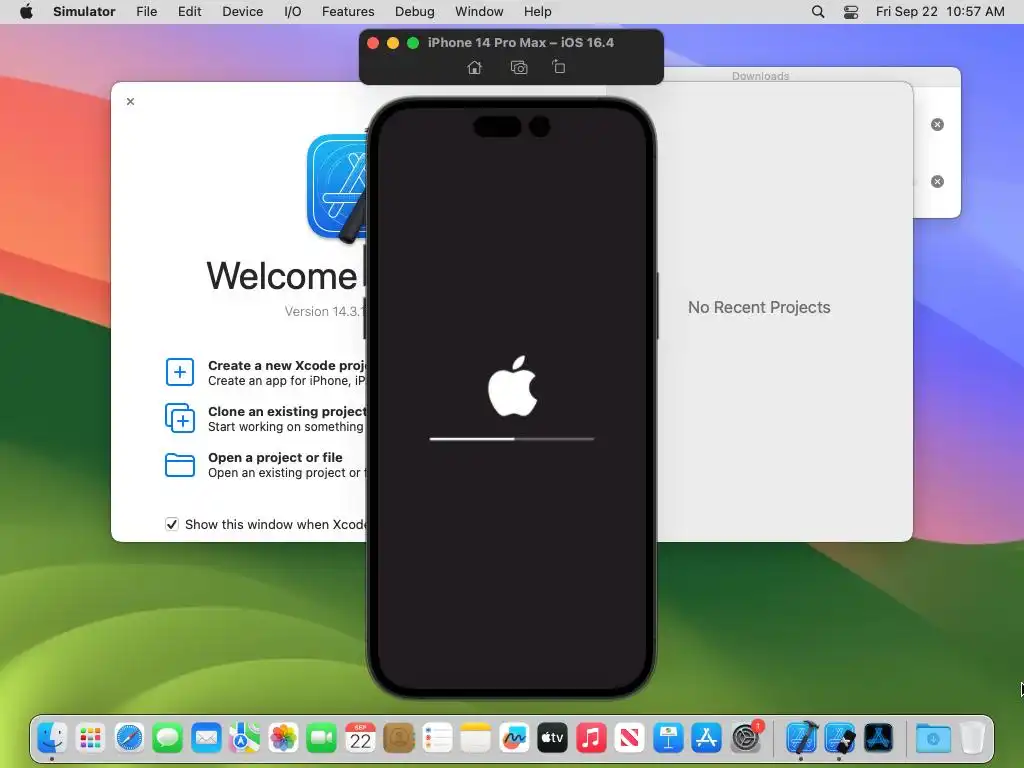Open System Settings from the Dock
1024x768 pixels.
click(745, 738)
